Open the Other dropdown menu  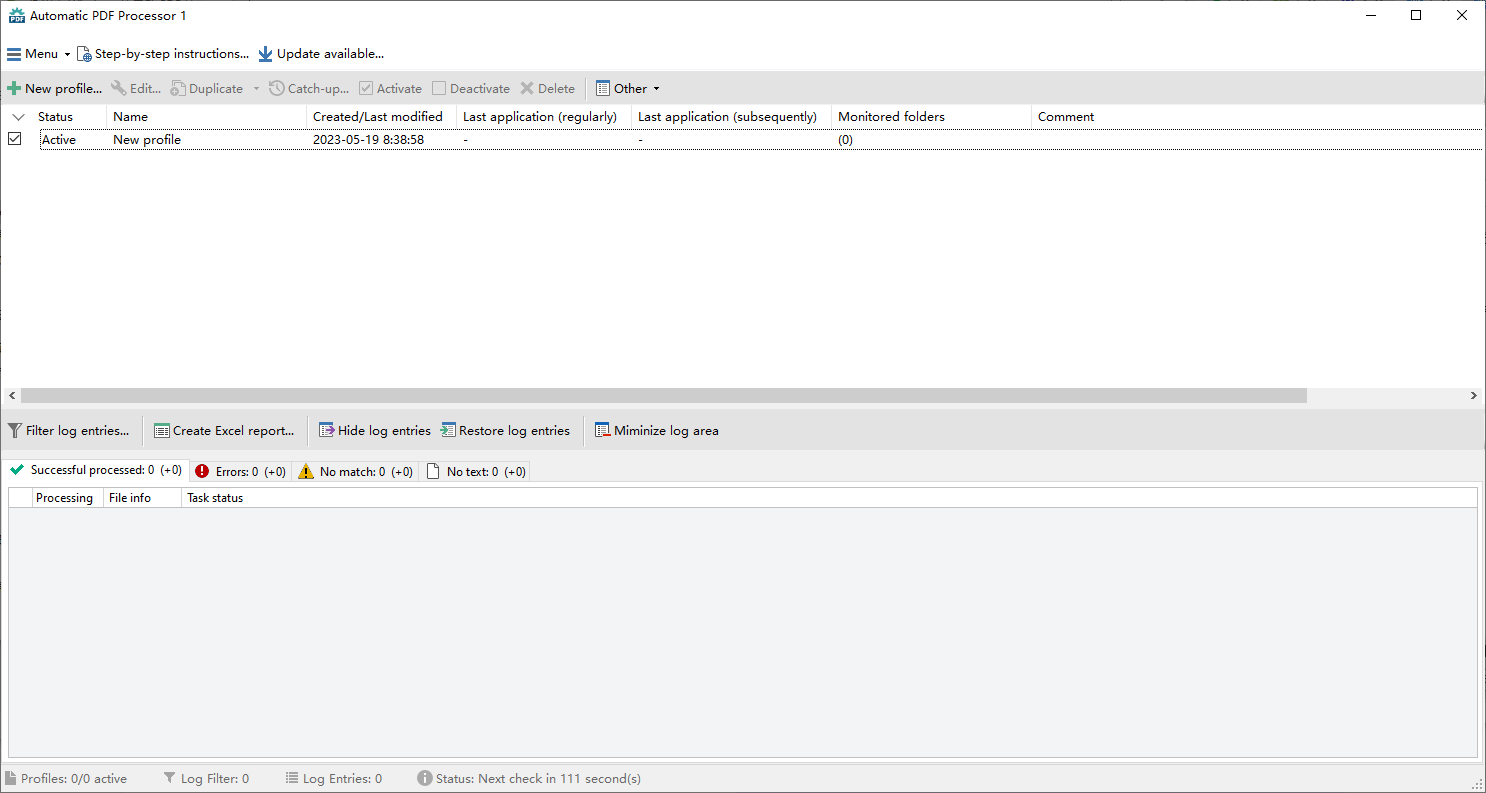(x=628, y=89)
